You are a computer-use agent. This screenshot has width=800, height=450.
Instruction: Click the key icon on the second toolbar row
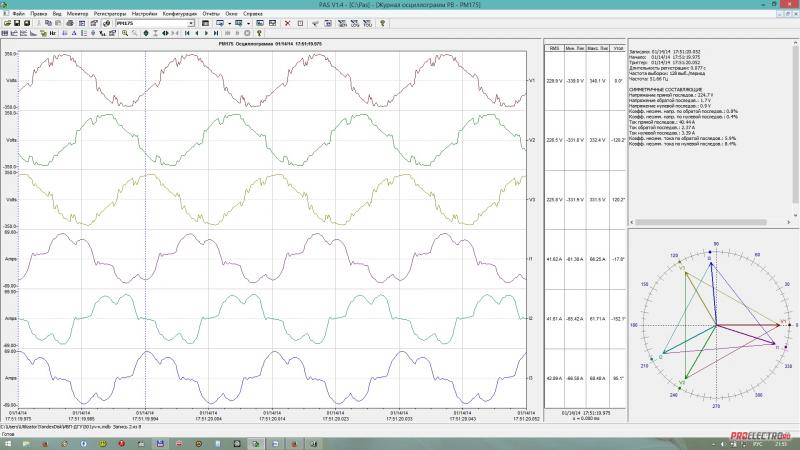[259, 33]
